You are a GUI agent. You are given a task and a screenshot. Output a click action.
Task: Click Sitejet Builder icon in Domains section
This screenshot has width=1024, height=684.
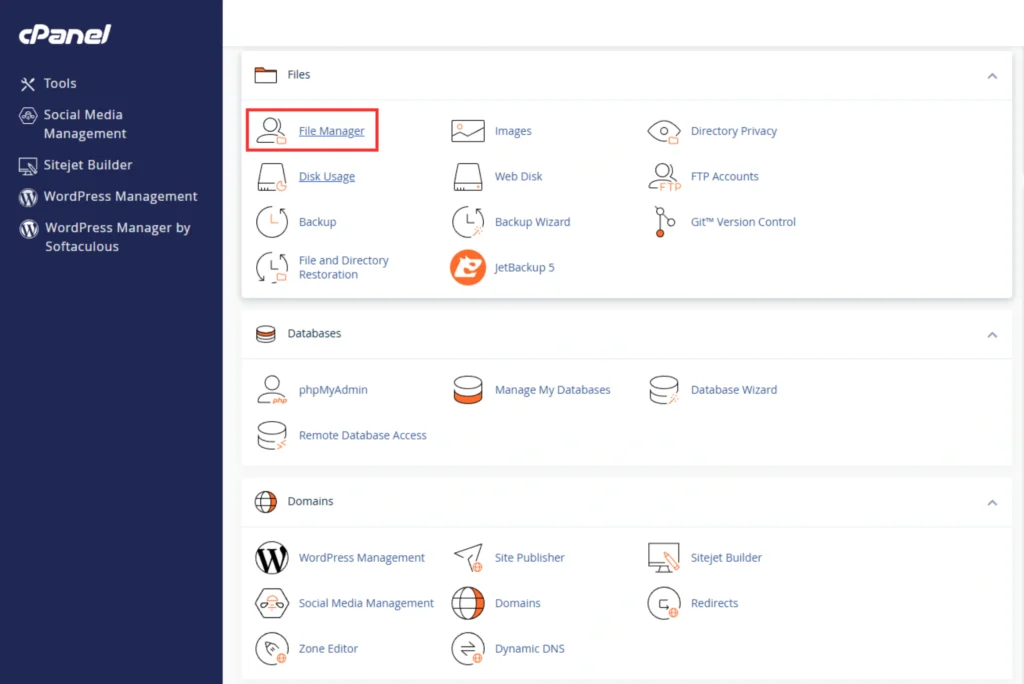(664, 557)
